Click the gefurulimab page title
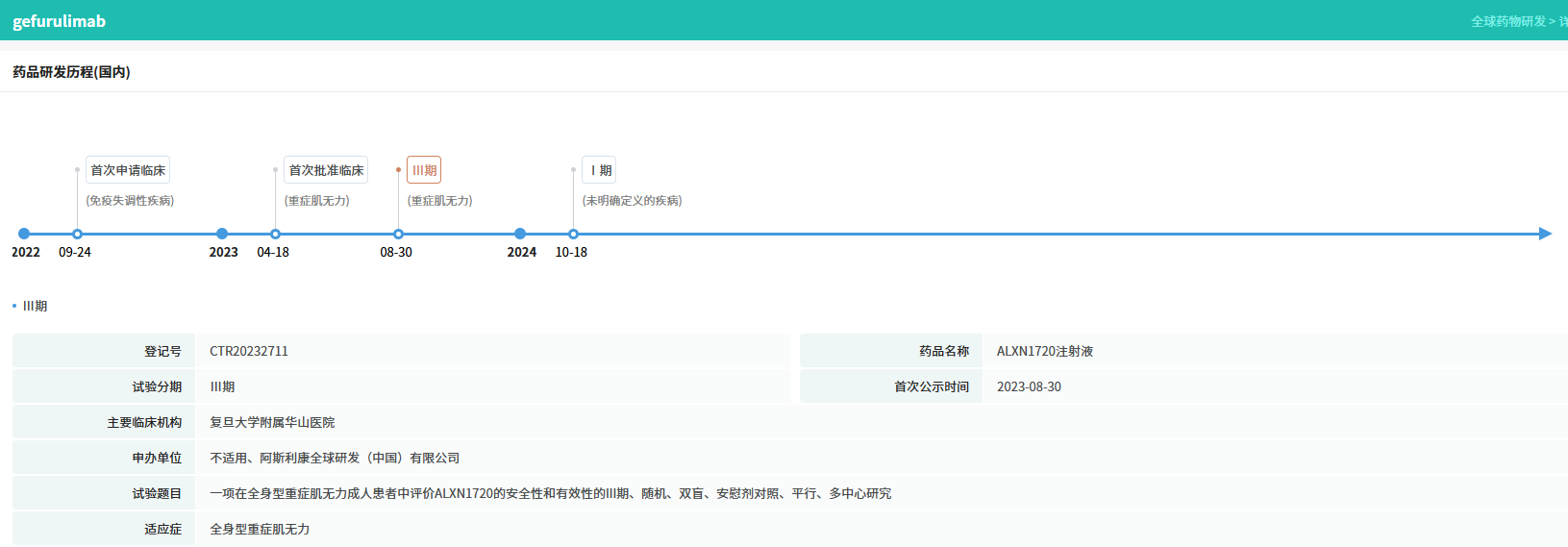Screen dimensions: 1568x547 coord(59,21)
